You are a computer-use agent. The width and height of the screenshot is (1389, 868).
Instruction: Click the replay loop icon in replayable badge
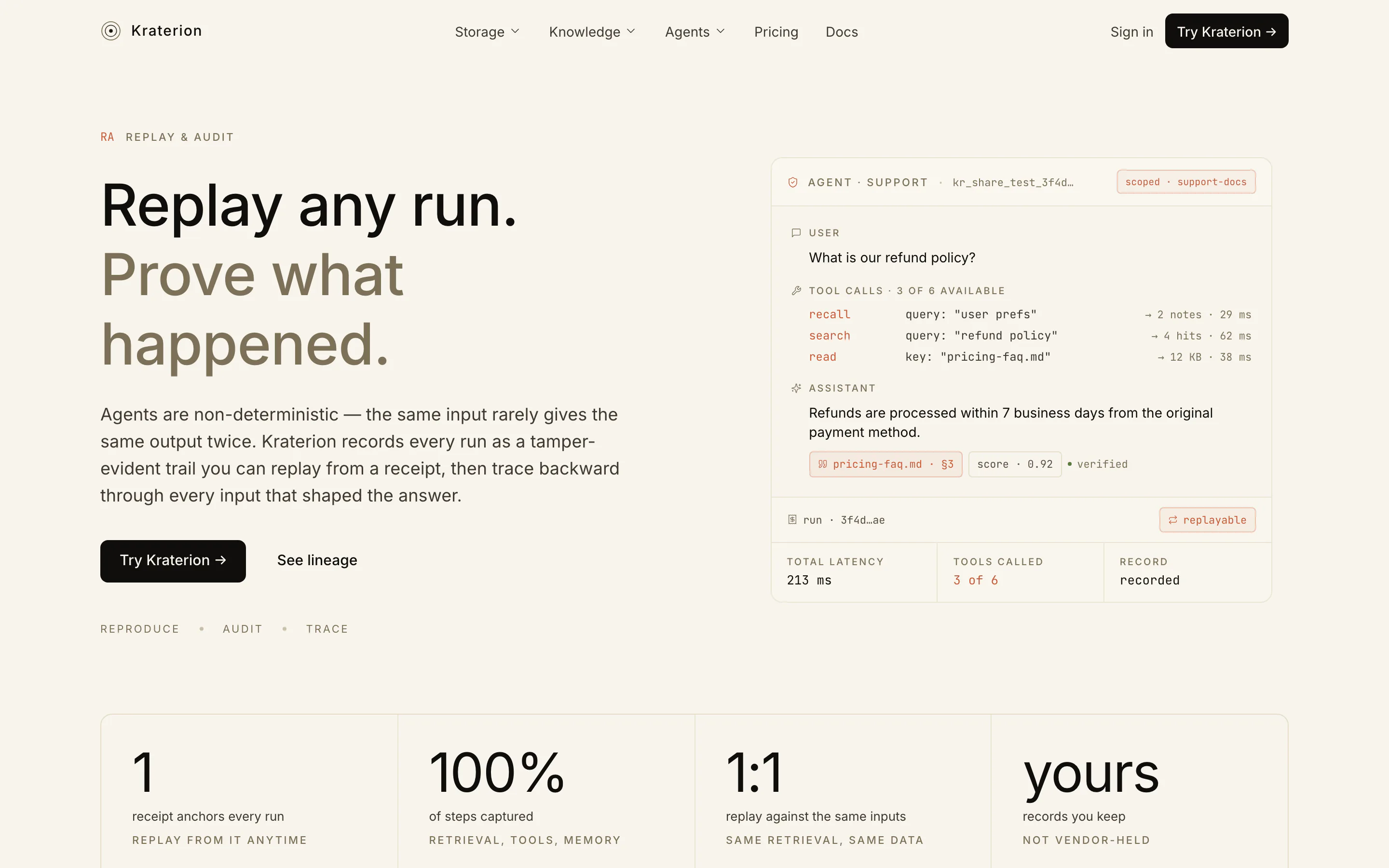pyautogui.click(x=1172, y=519)
